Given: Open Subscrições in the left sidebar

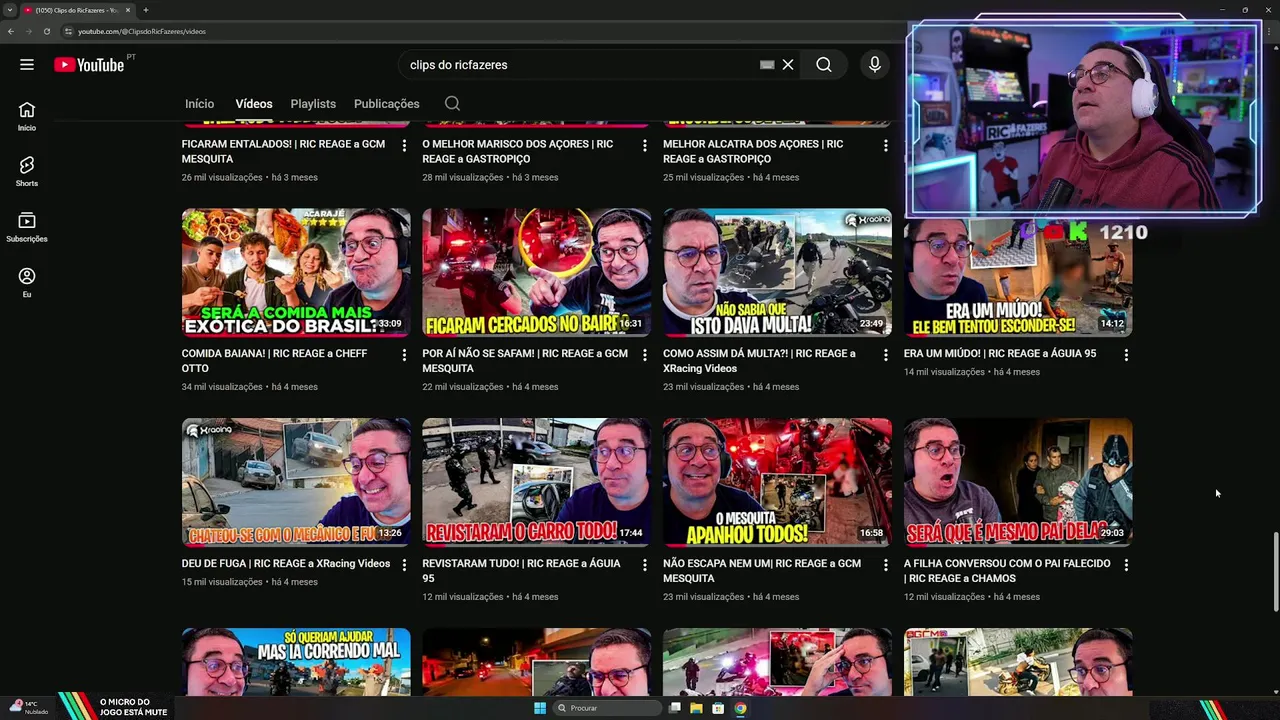Looking at the screenshot, I should click(27, 227).
